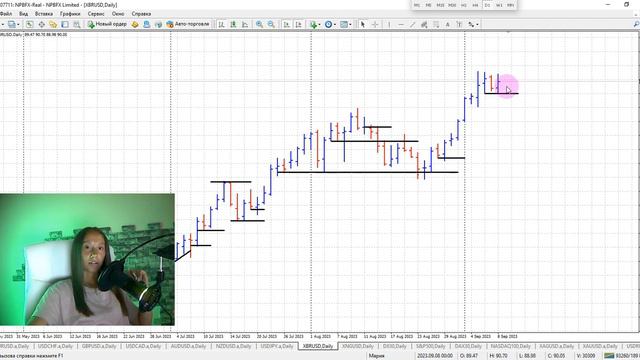640x360 pixels.
Task: Open the Terminal panel icon
Action: pyautogui.click(x=64, y=24)
